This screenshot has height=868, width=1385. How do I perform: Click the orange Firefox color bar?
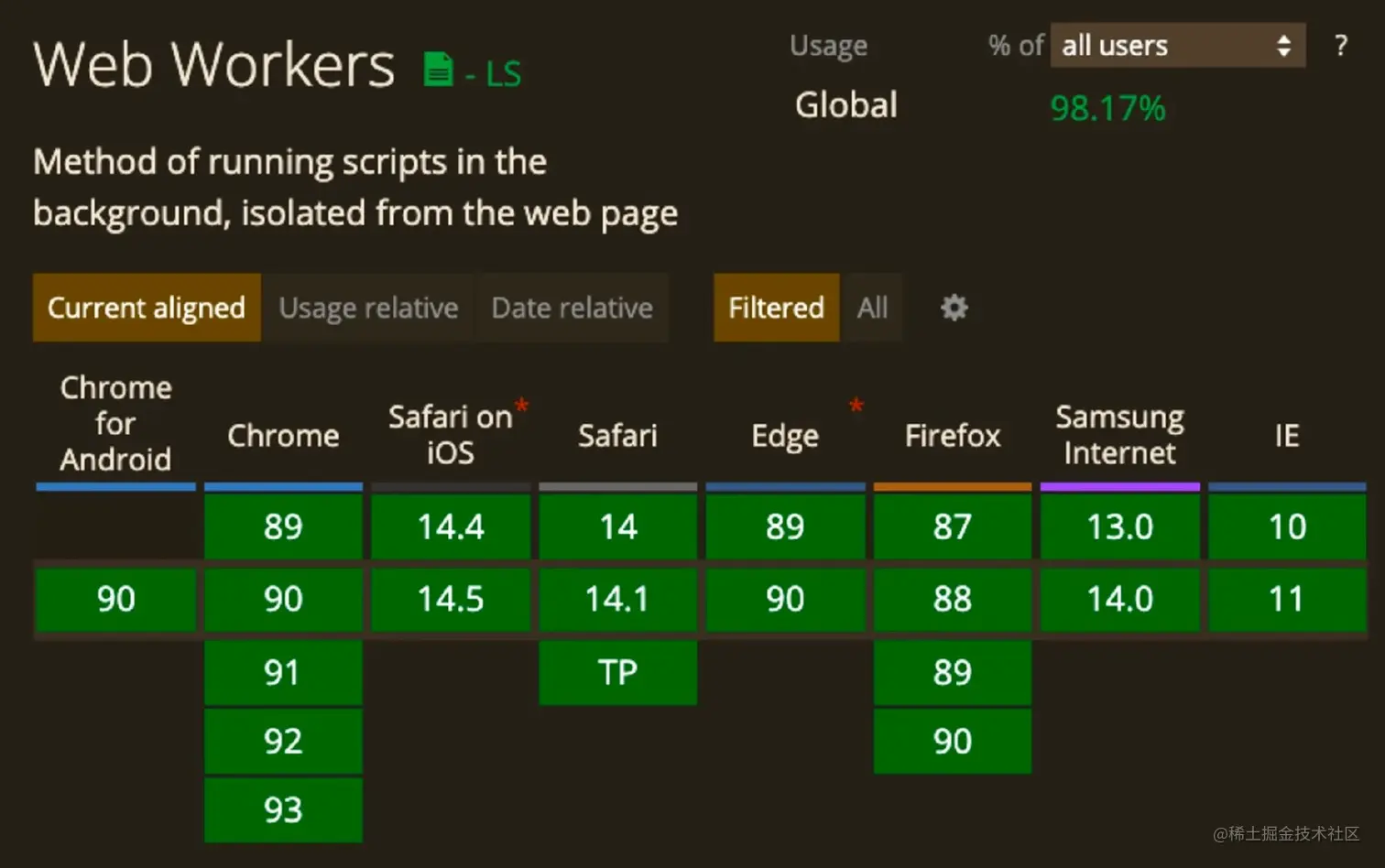click(x=952, y=486)
